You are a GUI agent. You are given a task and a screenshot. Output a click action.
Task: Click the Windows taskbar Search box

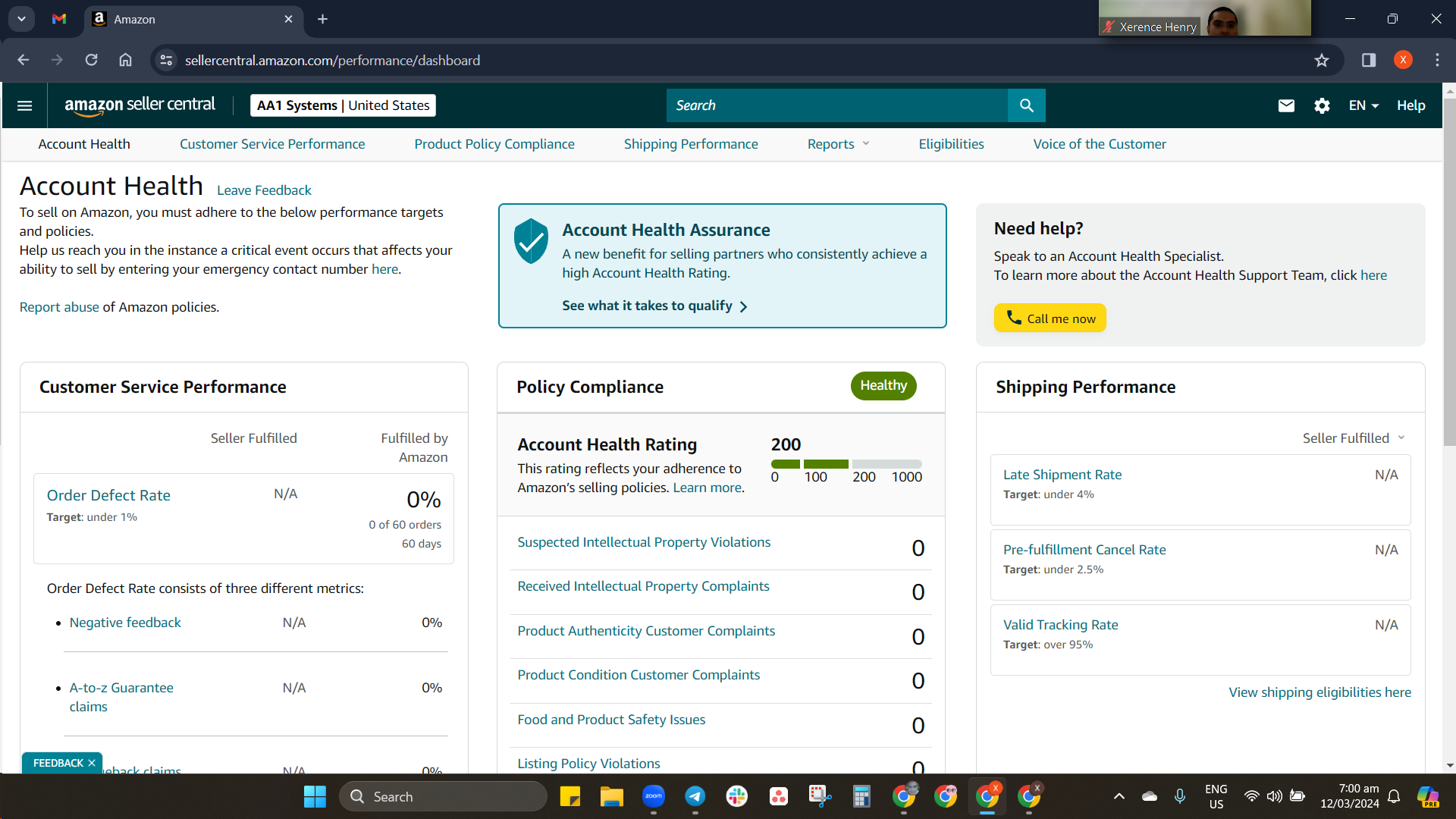click(443, 796)
